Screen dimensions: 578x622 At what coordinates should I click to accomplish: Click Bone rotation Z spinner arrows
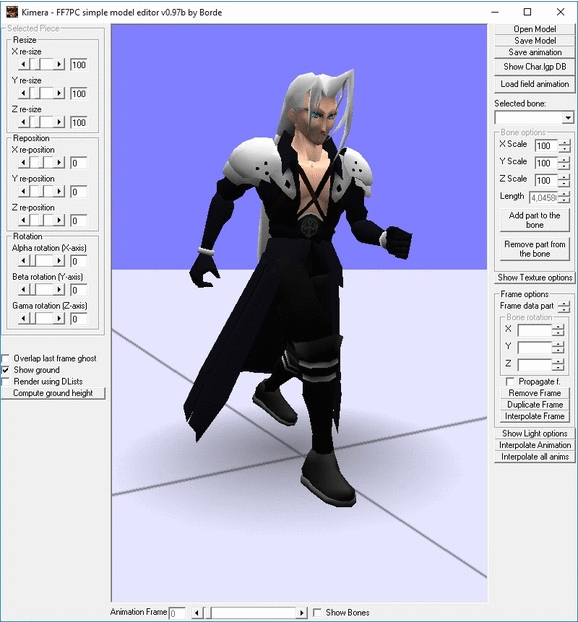click(558, 365)
